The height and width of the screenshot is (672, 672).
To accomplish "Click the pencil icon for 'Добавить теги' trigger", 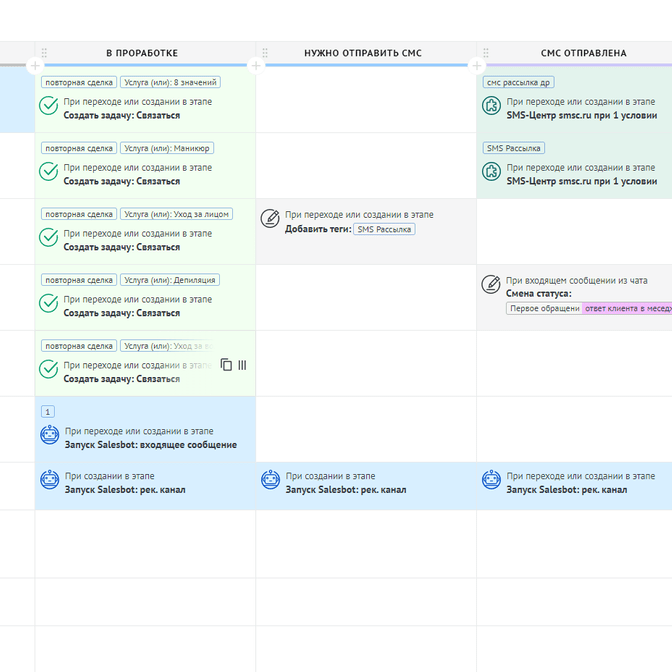I will click(270, 219).
